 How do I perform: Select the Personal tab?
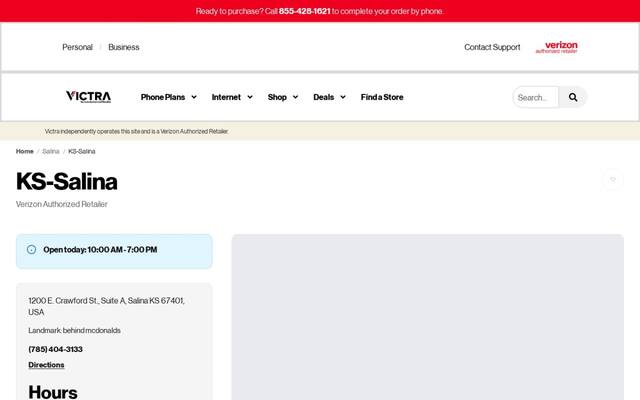[78, 47]
